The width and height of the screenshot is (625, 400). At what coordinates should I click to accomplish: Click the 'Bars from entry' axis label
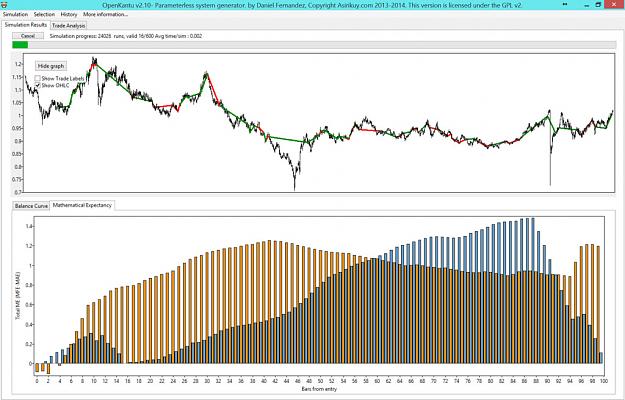[319, 389]
